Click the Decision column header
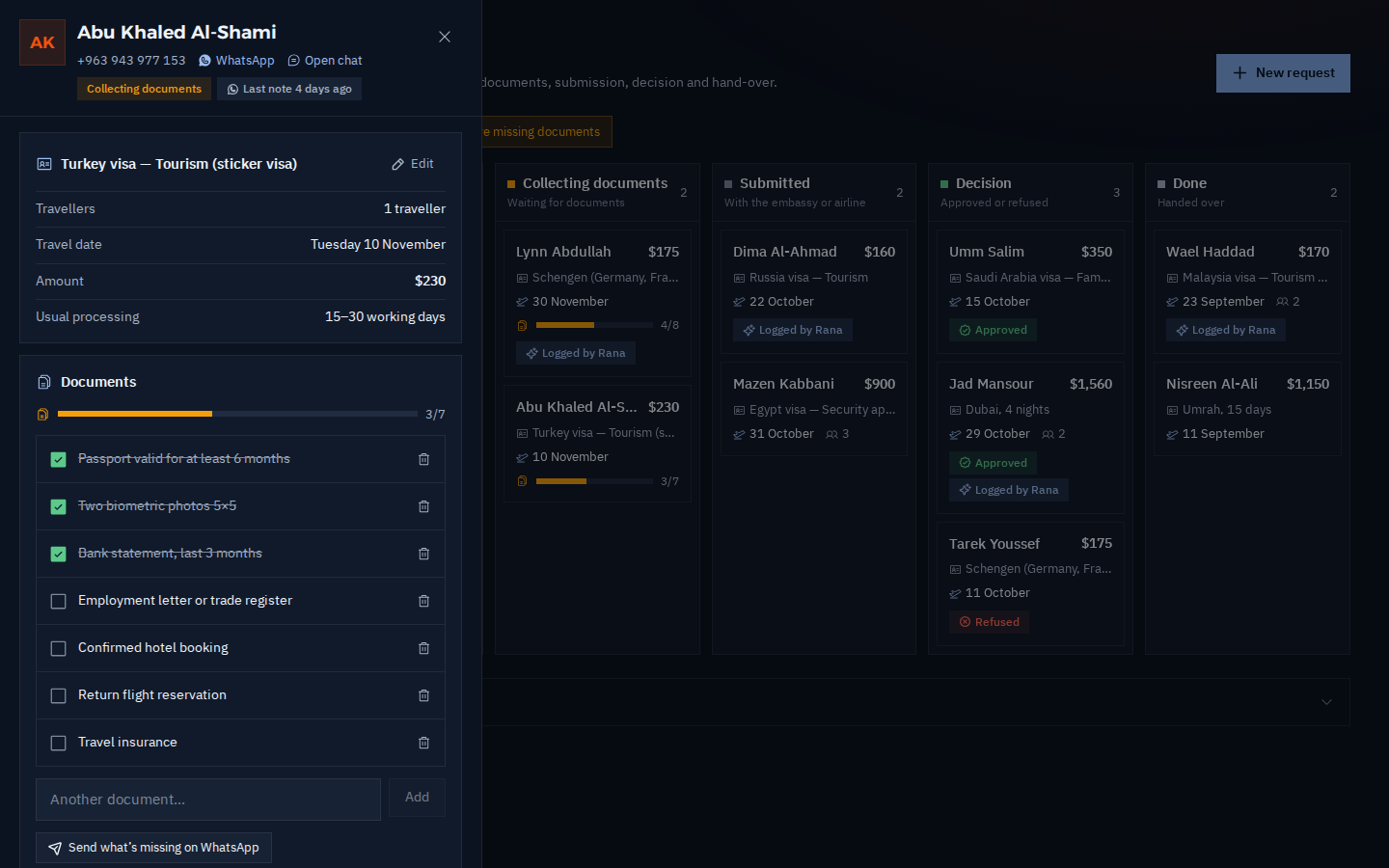1389x868 pixels. [1030, 192]
